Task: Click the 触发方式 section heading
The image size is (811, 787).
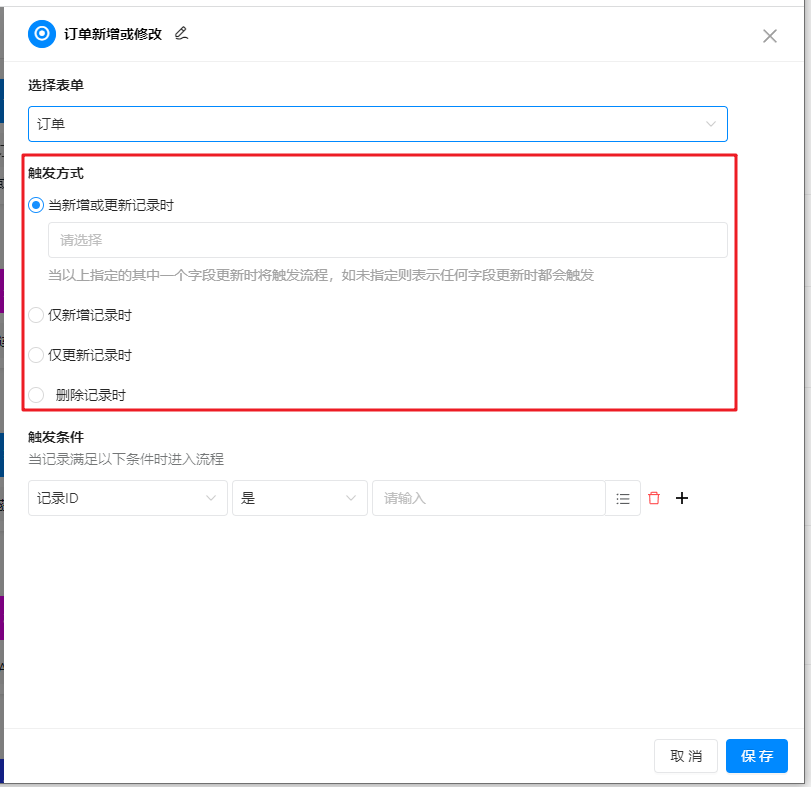Action: click(x=56, y=173)
